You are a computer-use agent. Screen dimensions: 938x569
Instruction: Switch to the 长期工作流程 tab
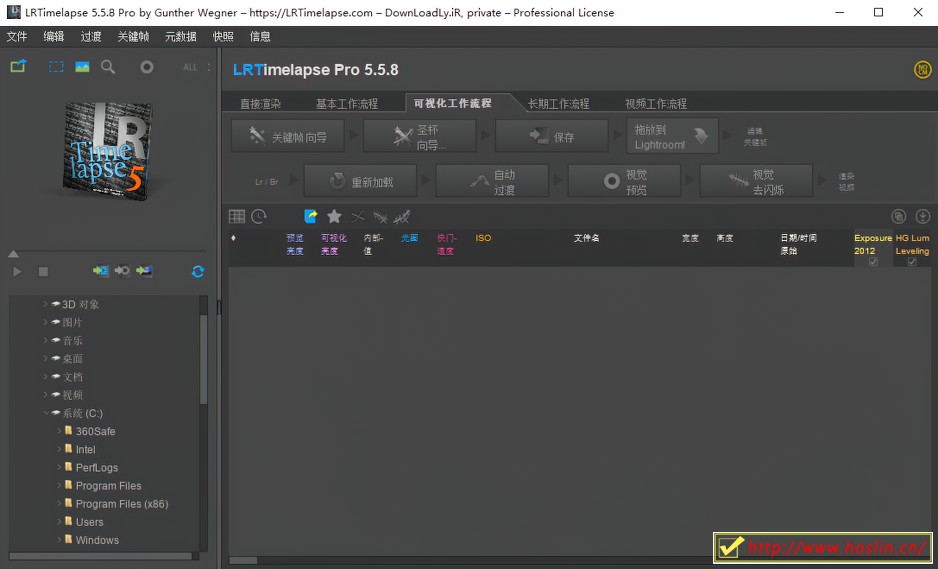pyautogui.click(x=559, y=104)
